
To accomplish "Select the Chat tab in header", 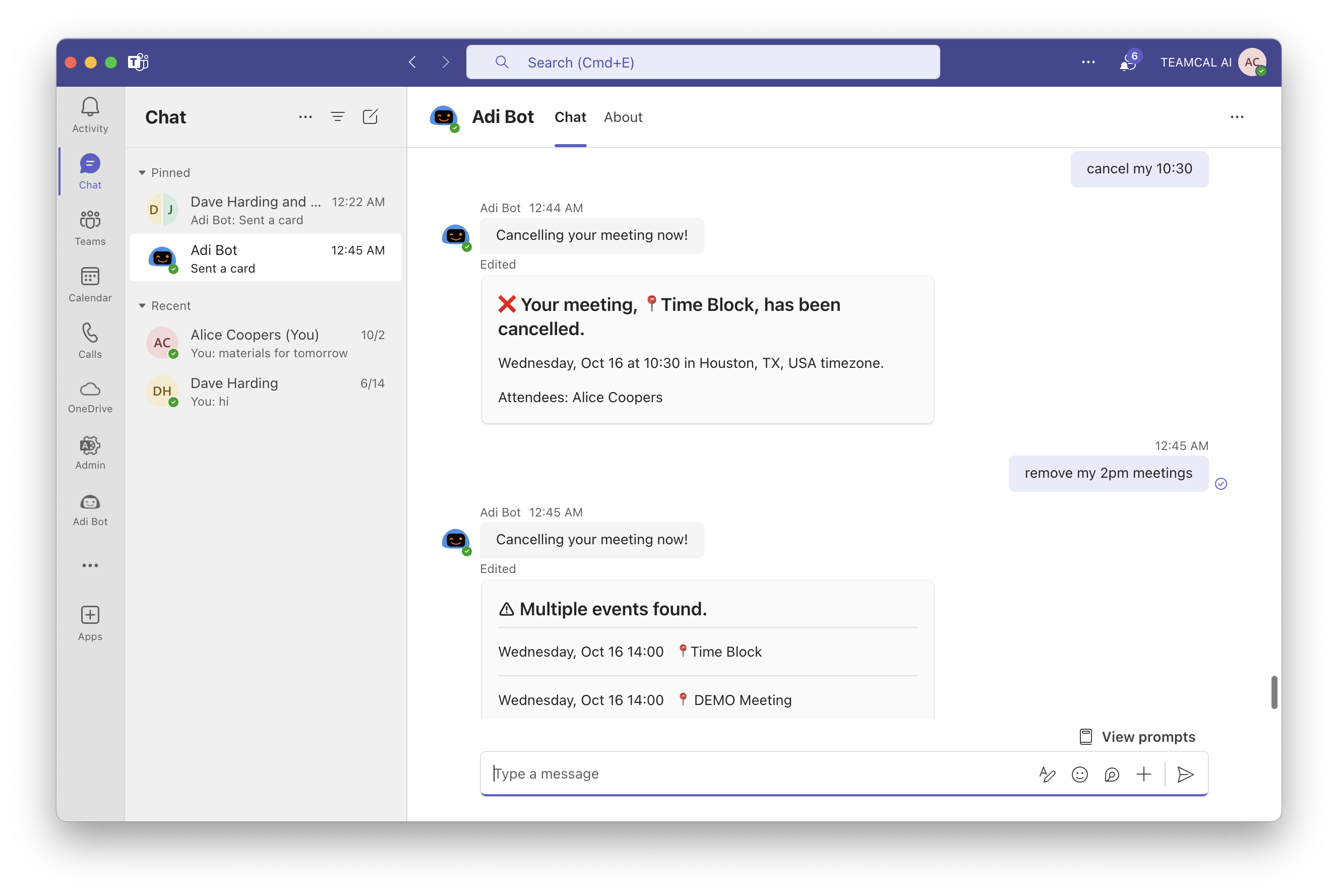I will [570, 117].
